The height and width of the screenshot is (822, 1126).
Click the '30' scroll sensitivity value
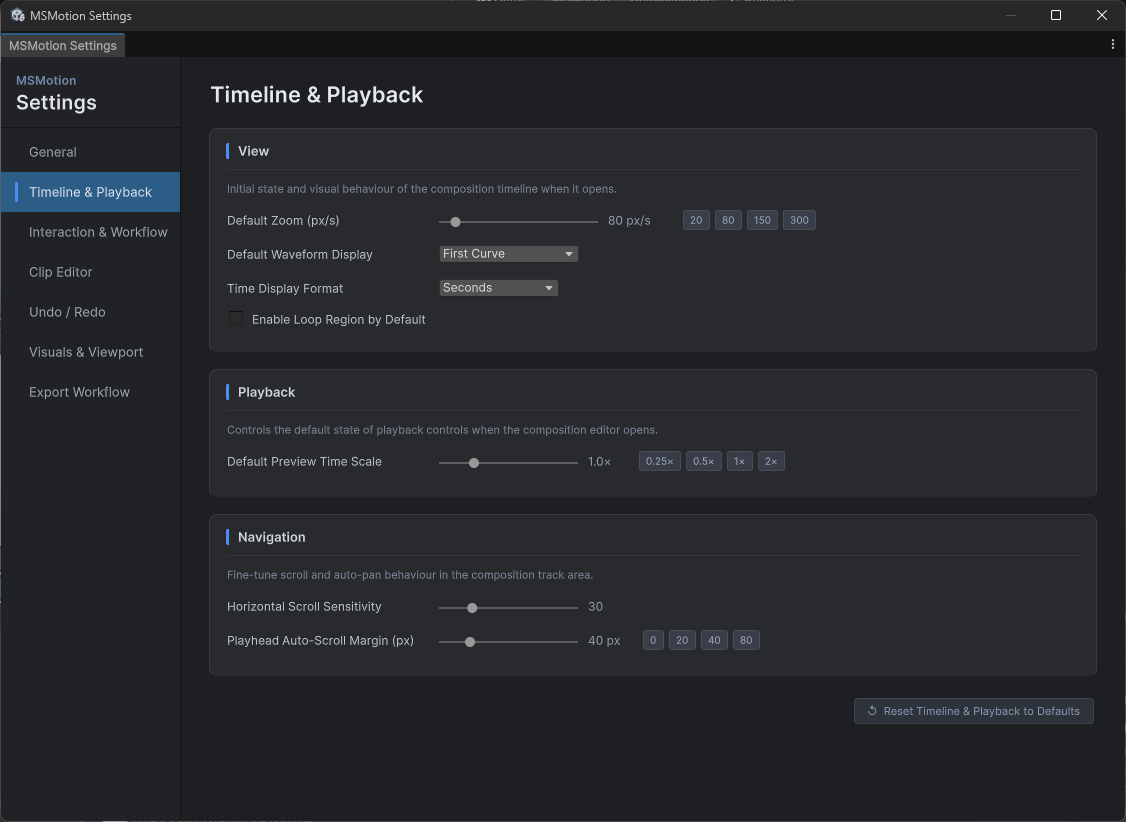[x=595, y=607]
